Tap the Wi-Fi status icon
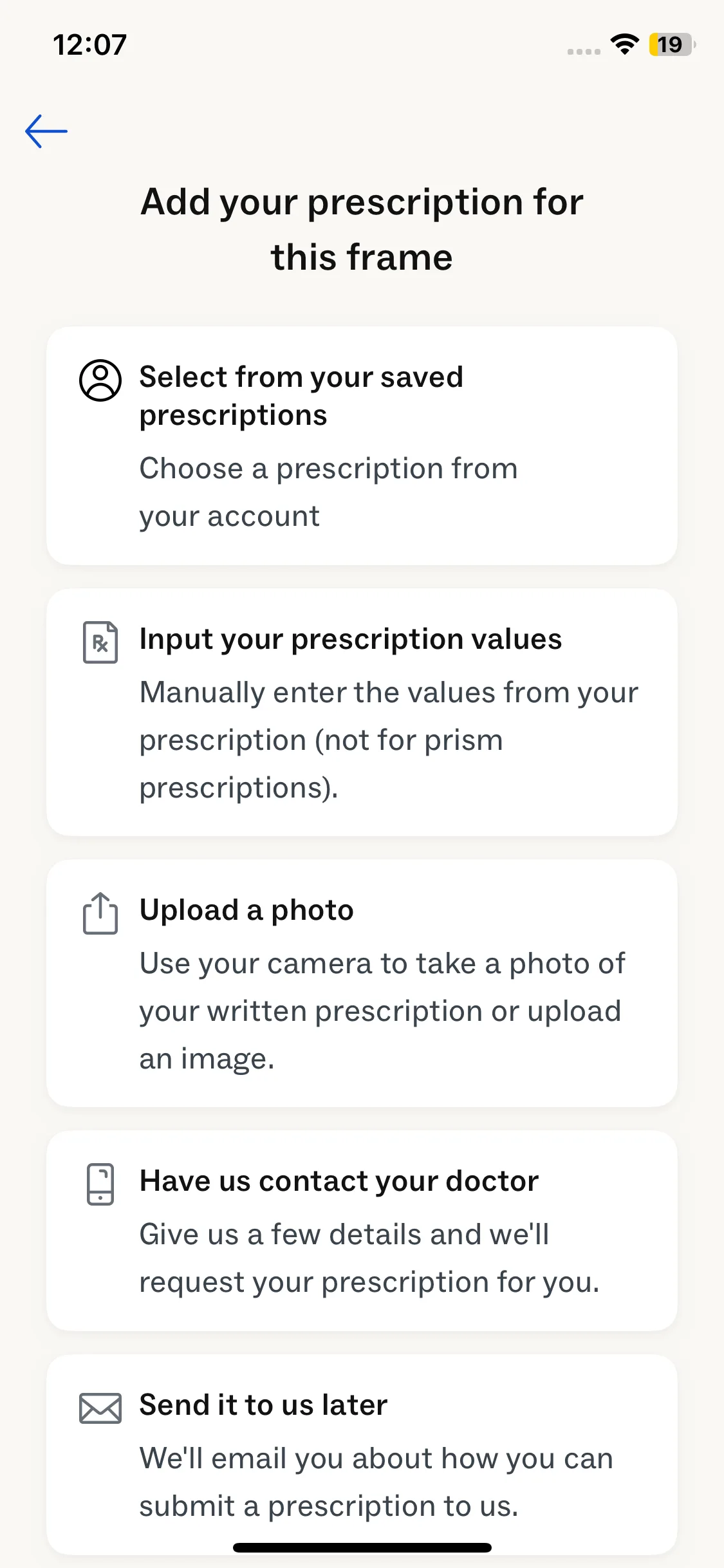Image resolution: width=724 pixels, height=1568 pixels. (624, 44)
